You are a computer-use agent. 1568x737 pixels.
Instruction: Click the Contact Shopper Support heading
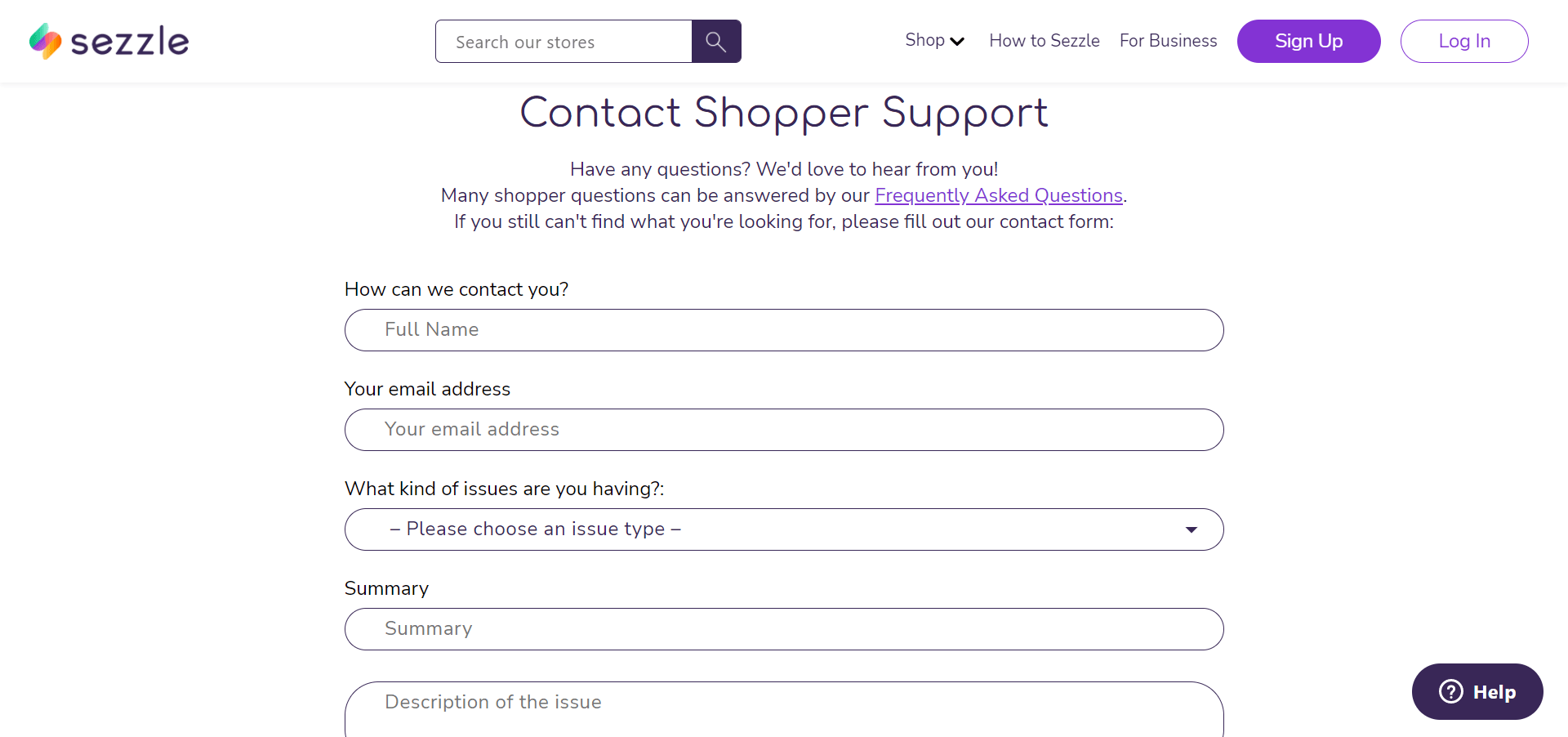pyautogui.click(x=784, y=113)
